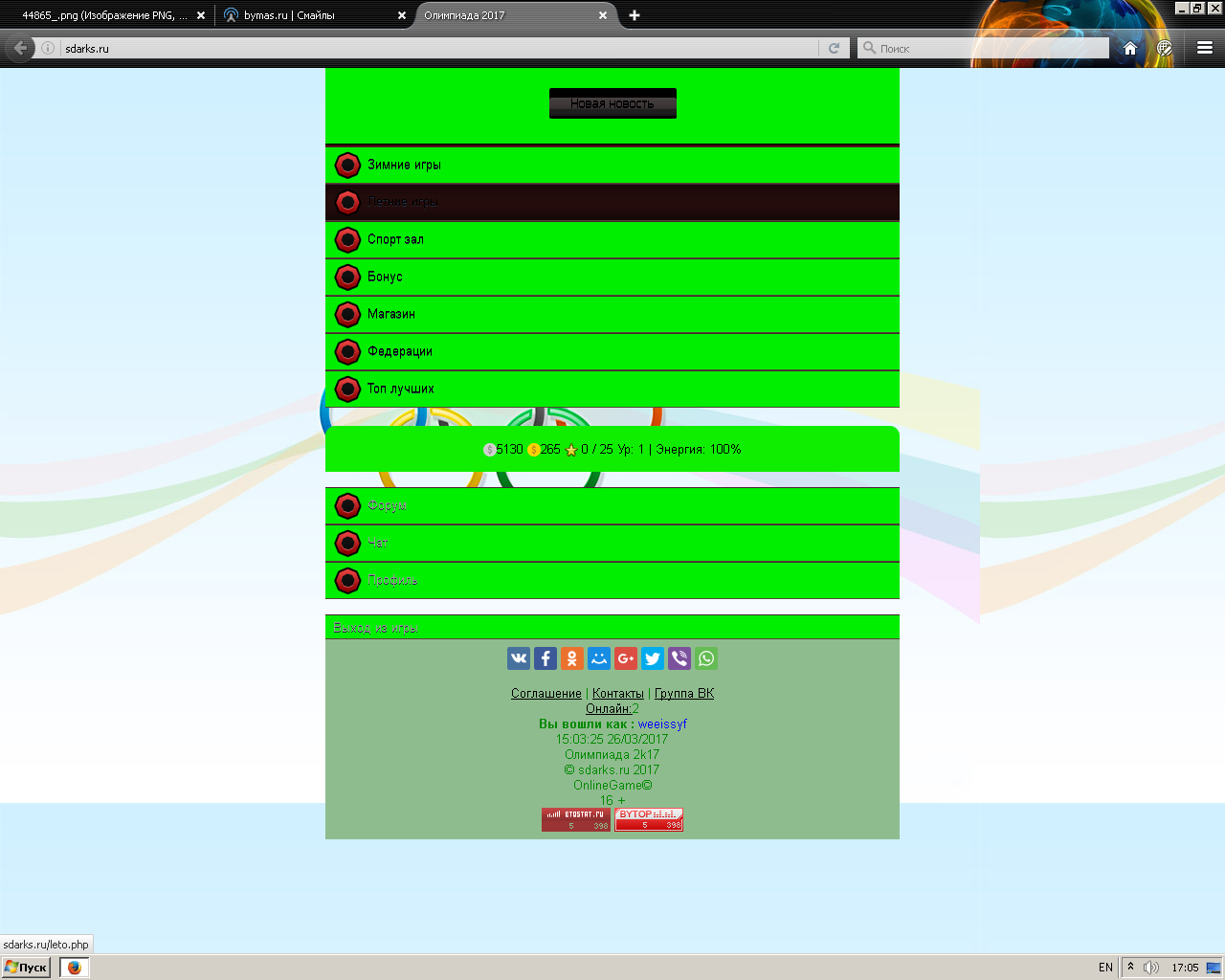Open a new browser tab
The image size is (1225, 980).
pyautogui.click(x=635, y=15)
